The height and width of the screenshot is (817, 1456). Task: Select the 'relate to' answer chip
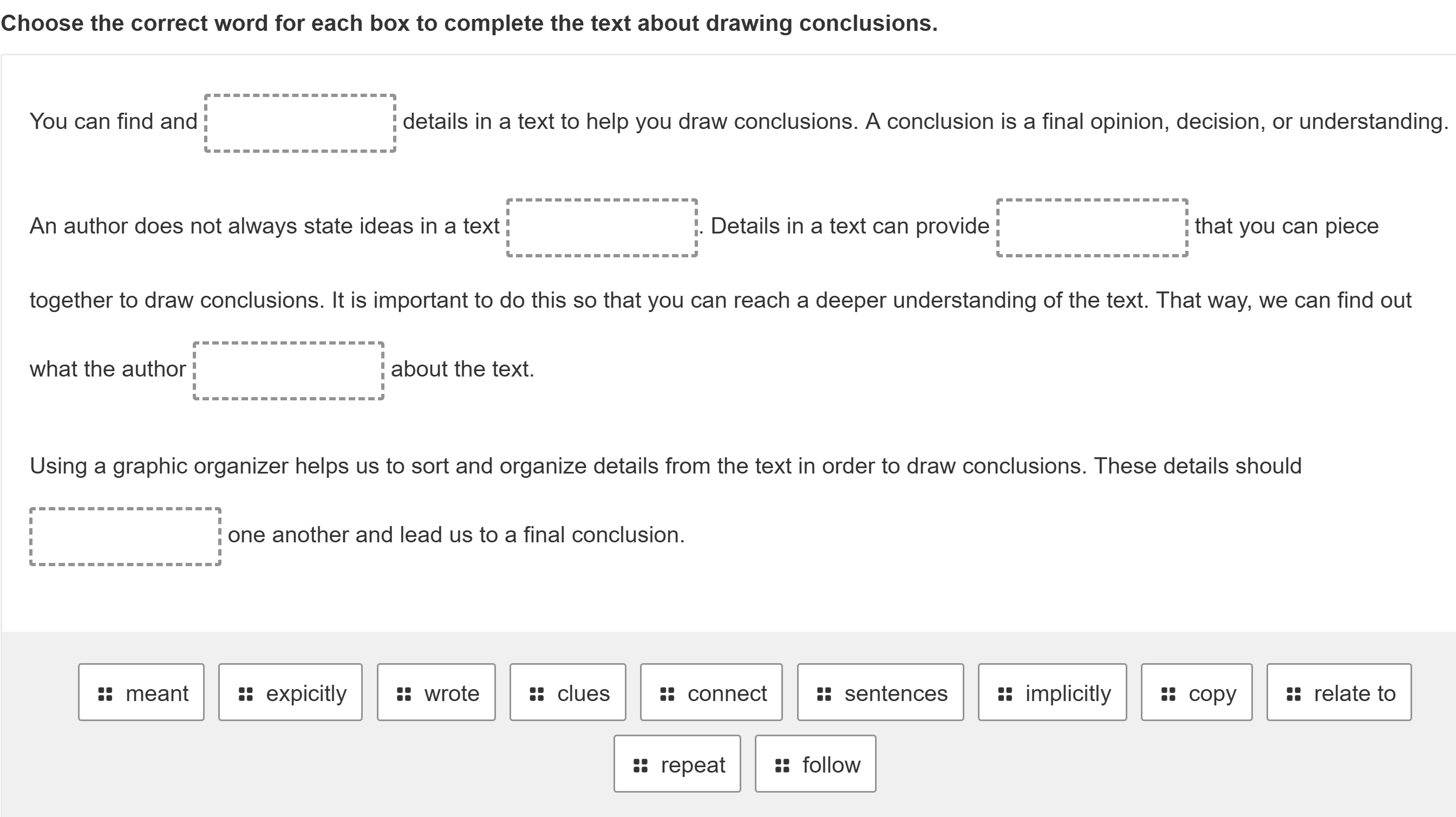(x=1339, y=693)
